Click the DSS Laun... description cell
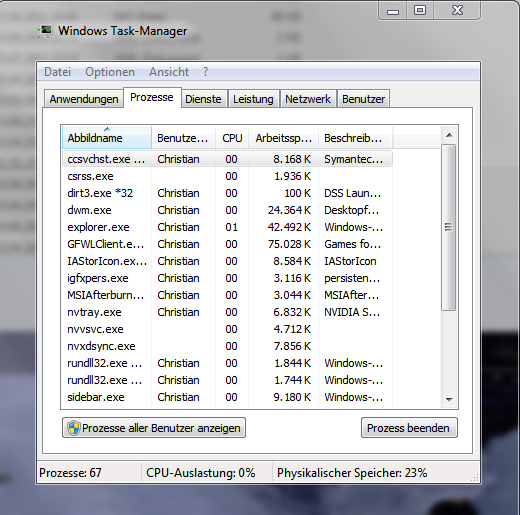The image size is (520, 515). pos(353,193)
